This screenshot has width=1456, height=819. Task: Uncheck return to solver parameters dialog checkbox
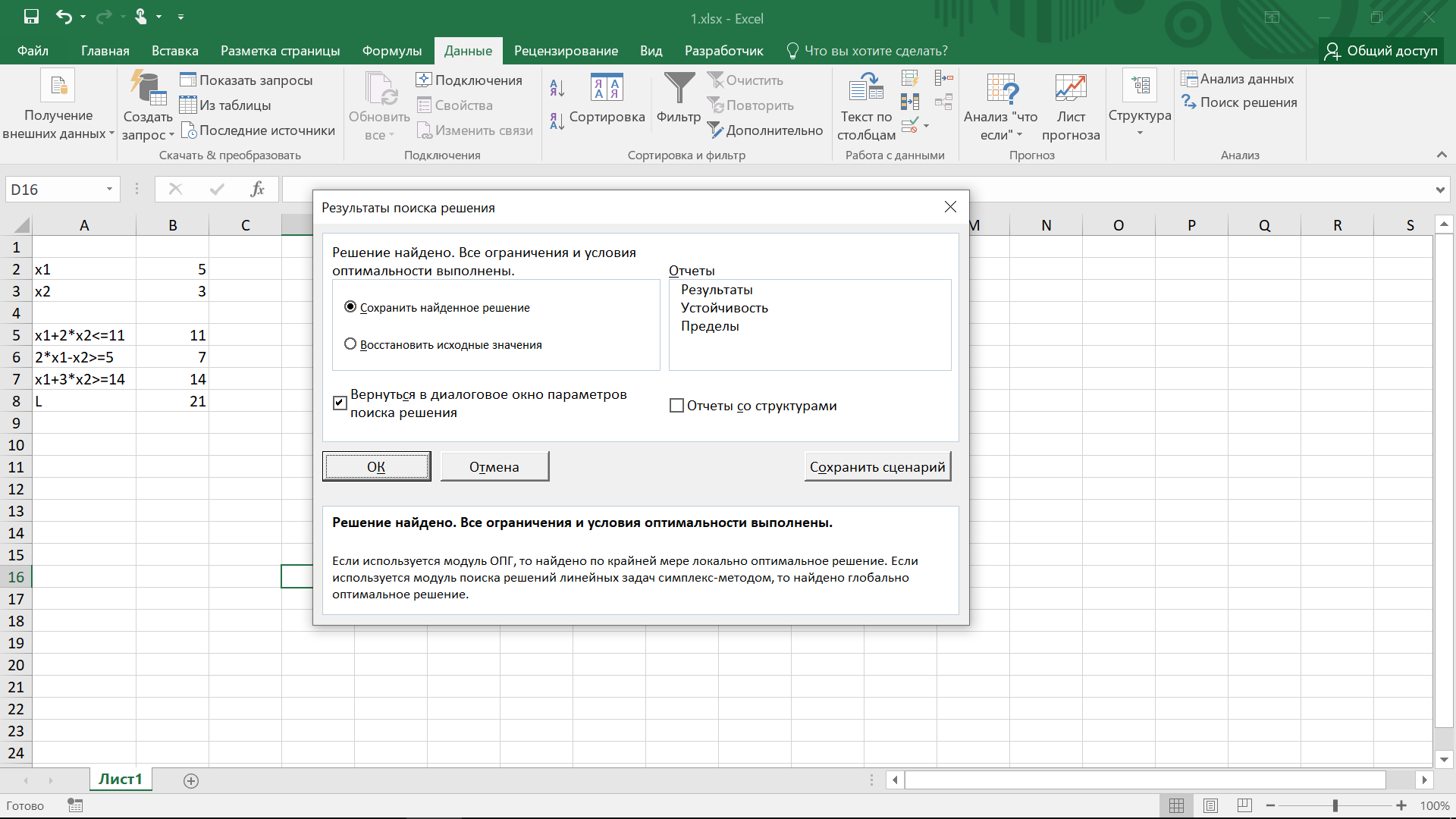[x=340, y=403]
